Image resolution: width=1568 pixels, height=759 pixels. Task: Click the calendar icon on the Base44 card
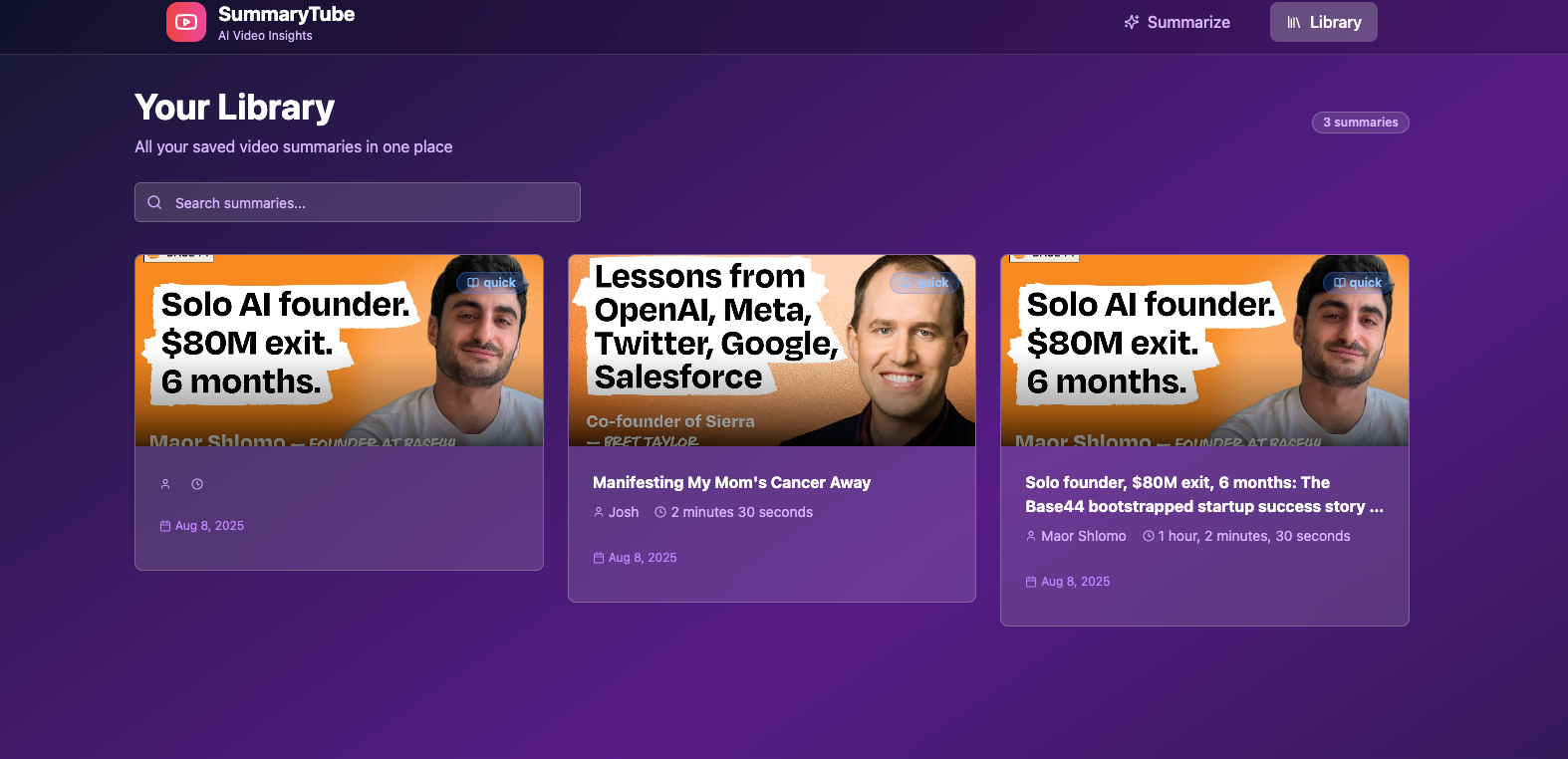[1031, 582]
